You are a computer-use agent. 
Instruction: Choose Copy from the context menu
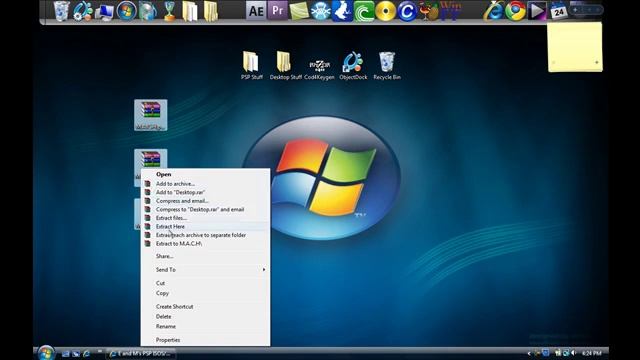pyautogui.click(x=205, y=293)
